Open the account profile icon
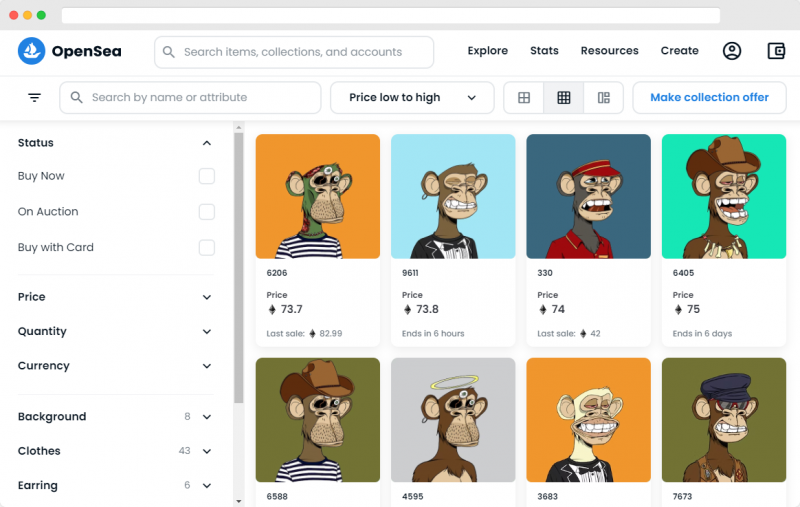Screen dimensions: 800x507 point(732,51)
